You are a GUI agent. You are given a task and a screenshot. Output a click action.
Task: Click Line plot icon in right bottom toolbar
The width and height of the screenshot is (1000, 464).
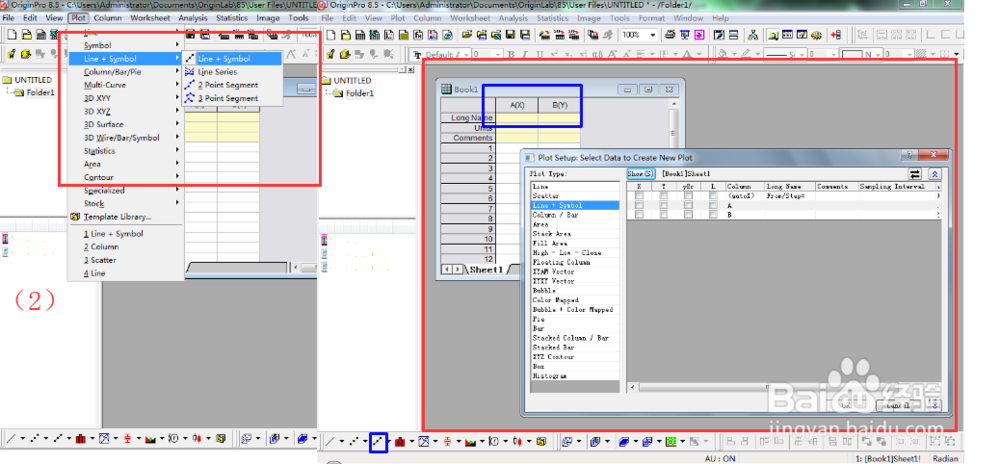click(330, 440)
